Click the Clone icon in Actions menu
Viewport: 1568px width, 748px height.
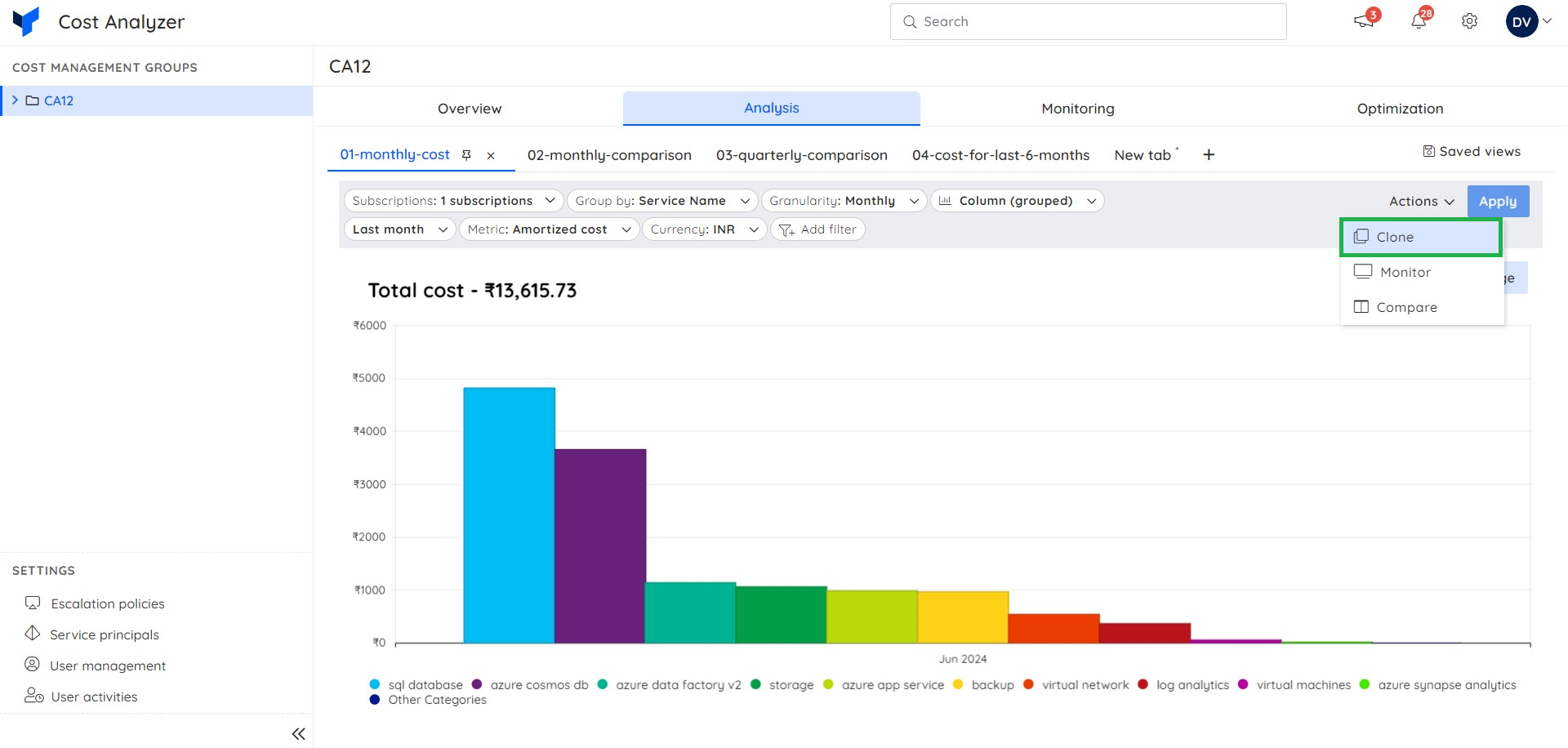pyautogui.click(x=1361, y=236)
